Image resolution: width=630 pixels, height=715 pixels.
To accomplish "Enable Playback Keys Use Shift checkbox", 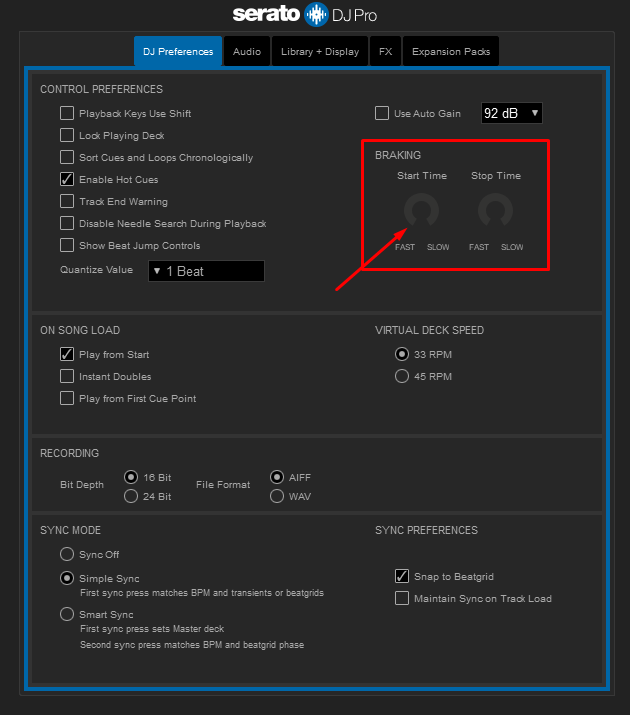I will point(67,113).
